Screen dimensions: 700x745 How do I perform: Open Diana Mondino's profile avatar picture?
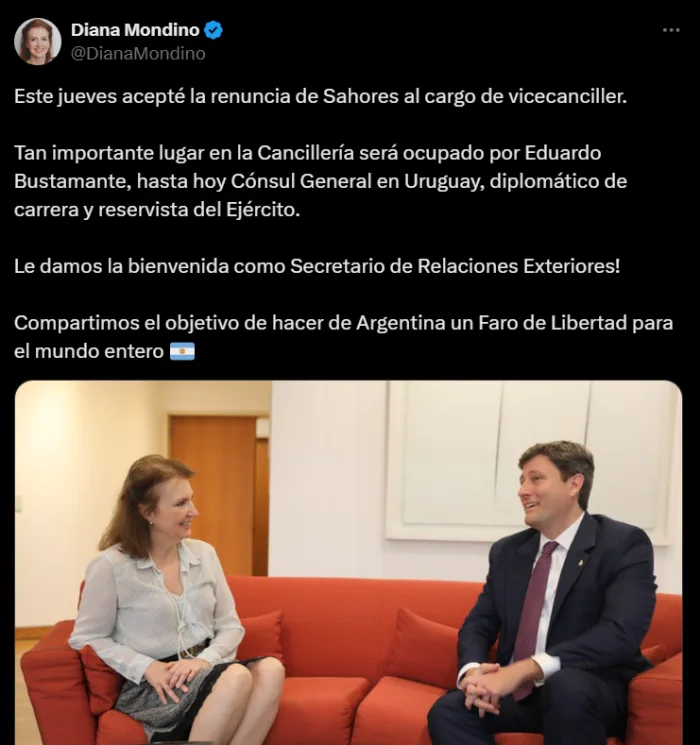tap(38, 41)
